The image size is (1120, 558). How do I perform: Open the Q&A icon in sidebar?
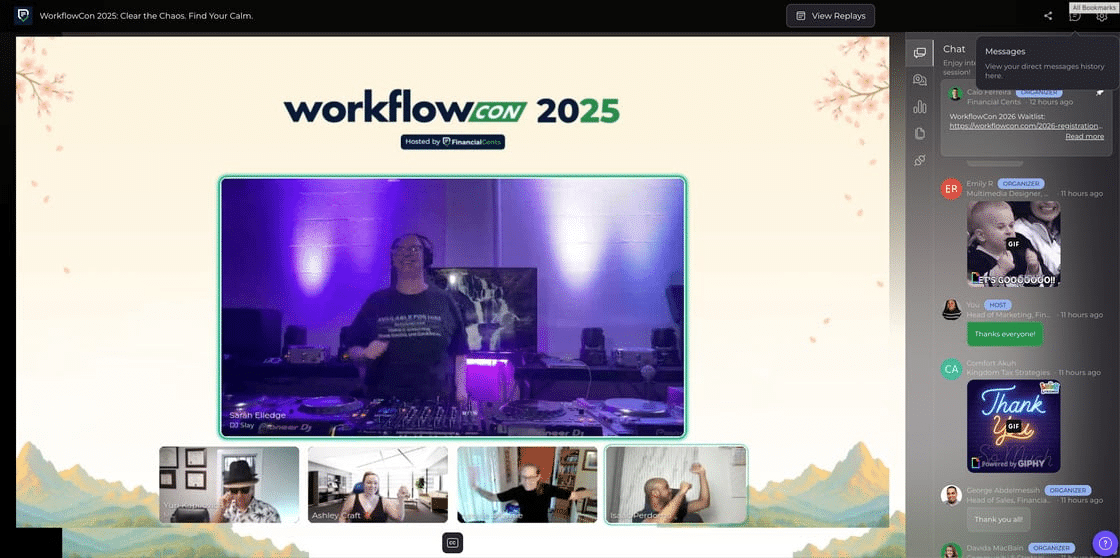pyautogui.click(x=920, y=80)
